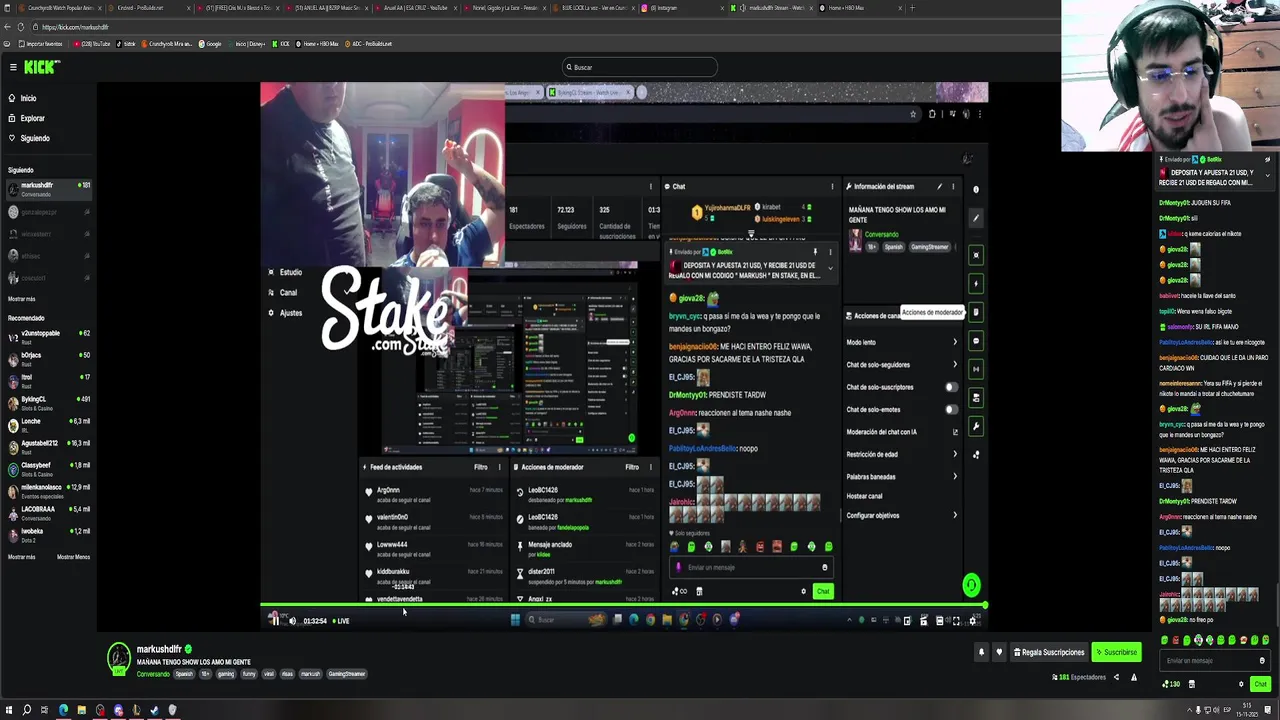This screenshot has height=720, width=1280.
Task: Click the Acciones de moderador sidebar icon
Action: pos(976,313)
